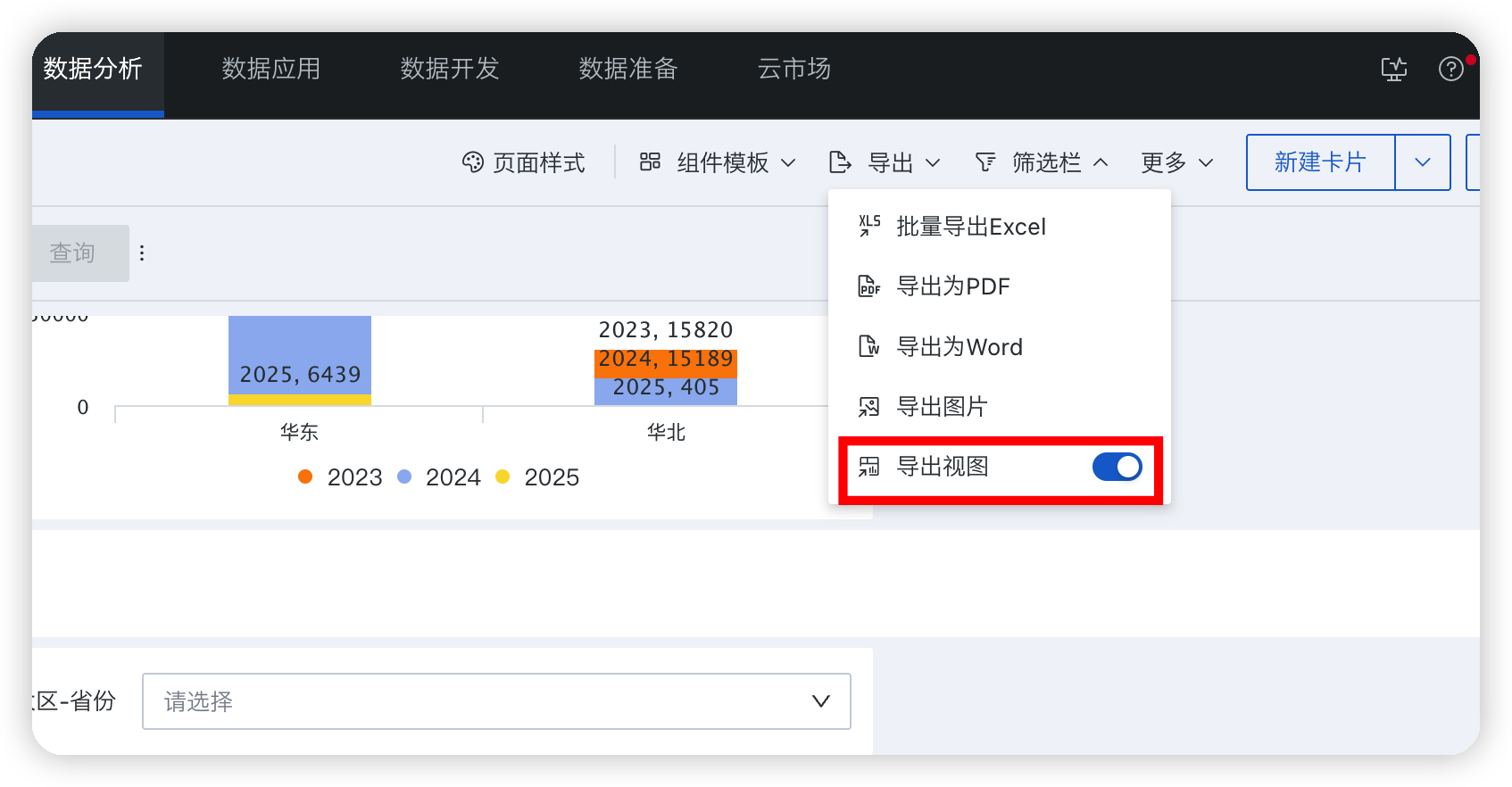Viewport: 1512px width, 787px height.
Task: Expand the 更多 menu
Action: [x=1177, y=162]
